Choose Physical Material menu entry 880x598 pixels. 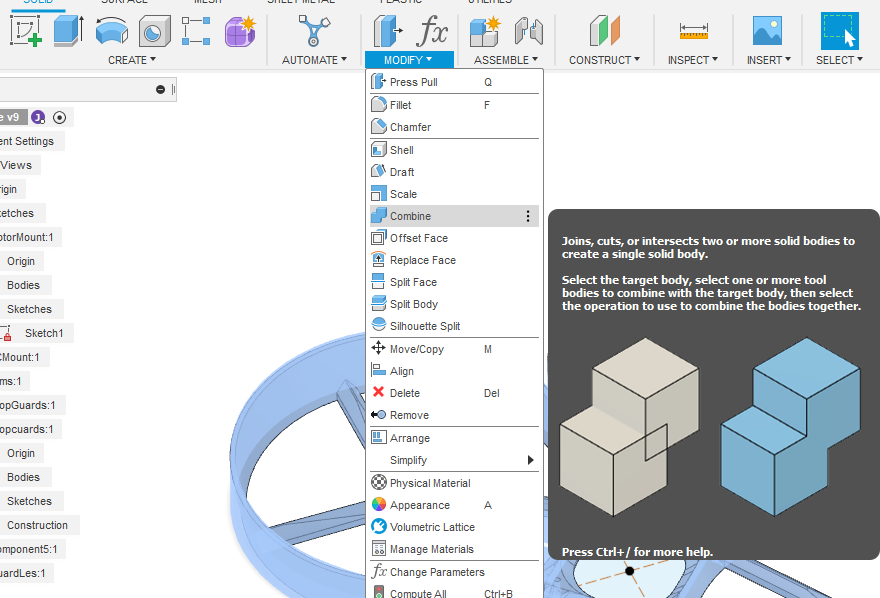point(455,483)
